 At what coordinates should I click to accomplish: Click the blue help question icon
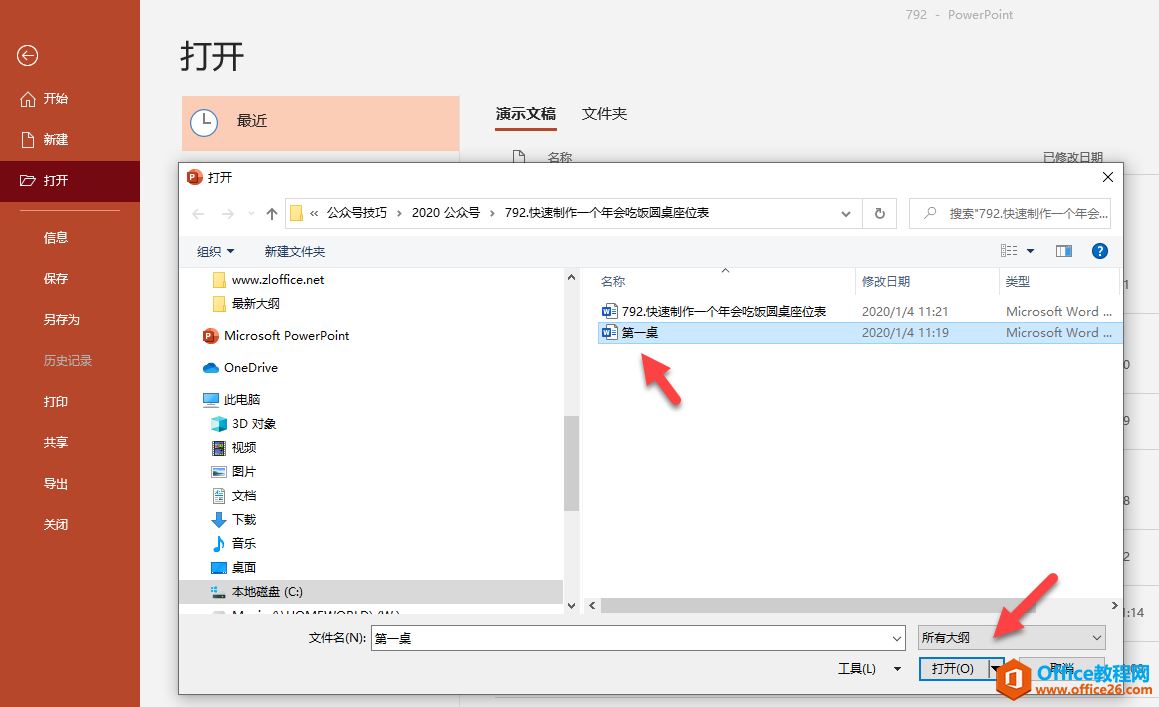1100,251
